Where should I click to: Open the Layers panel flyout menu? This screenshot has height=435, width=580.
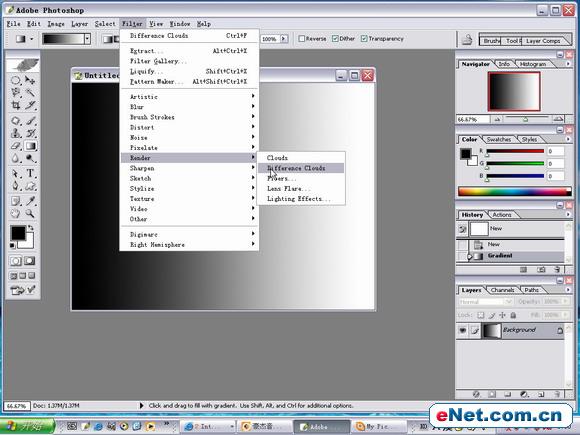coord(569,290)
